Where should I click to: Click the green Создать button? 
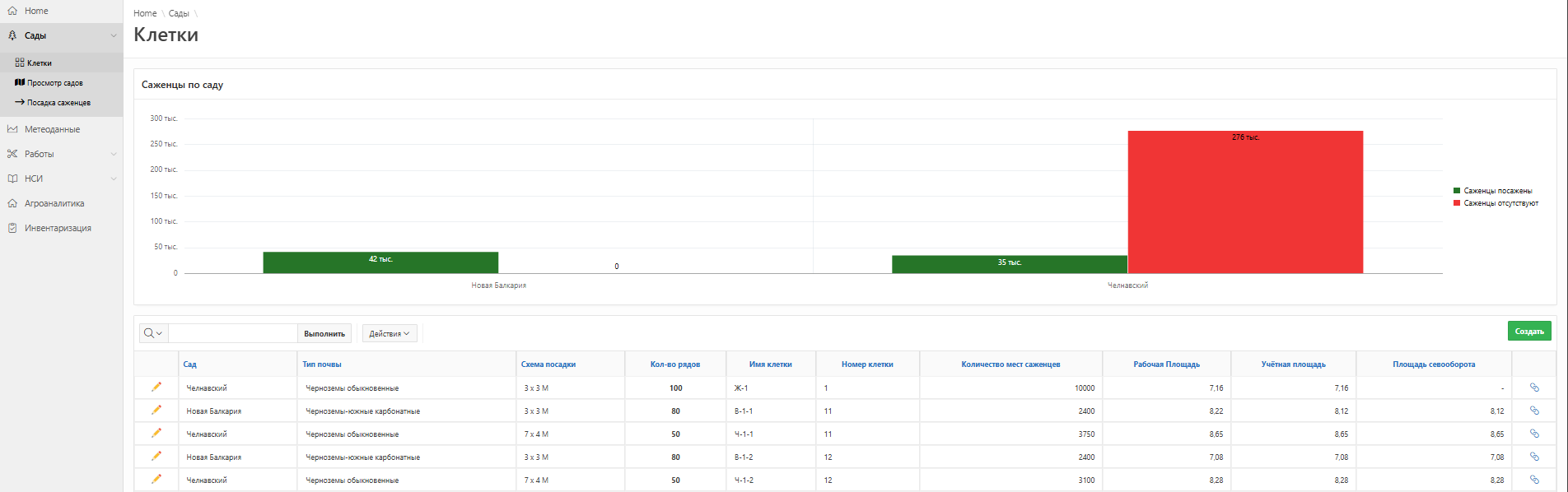(x=1529, y=331)
